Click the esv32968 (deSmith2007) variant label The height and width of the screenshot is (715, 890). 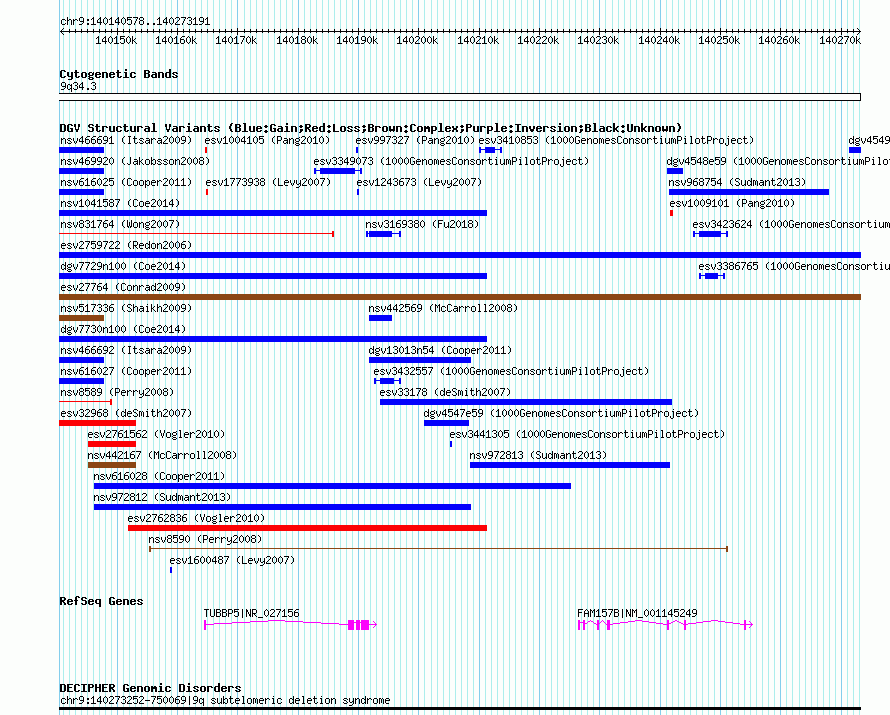126,413
